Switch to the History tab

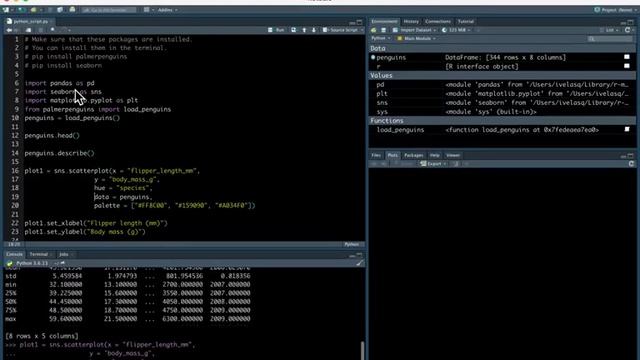(x=411, y=22)
